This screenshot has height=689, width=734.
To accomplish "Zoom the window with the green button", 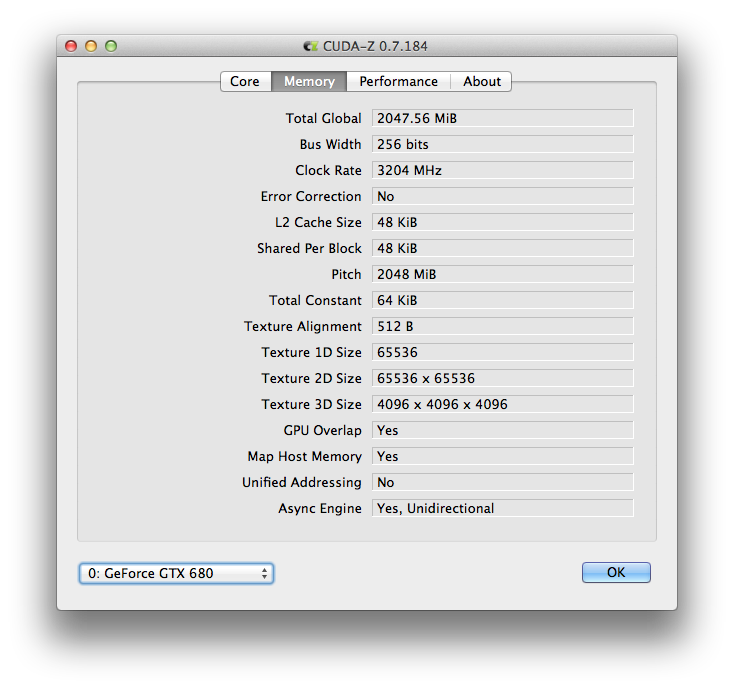I will point(111,46).
